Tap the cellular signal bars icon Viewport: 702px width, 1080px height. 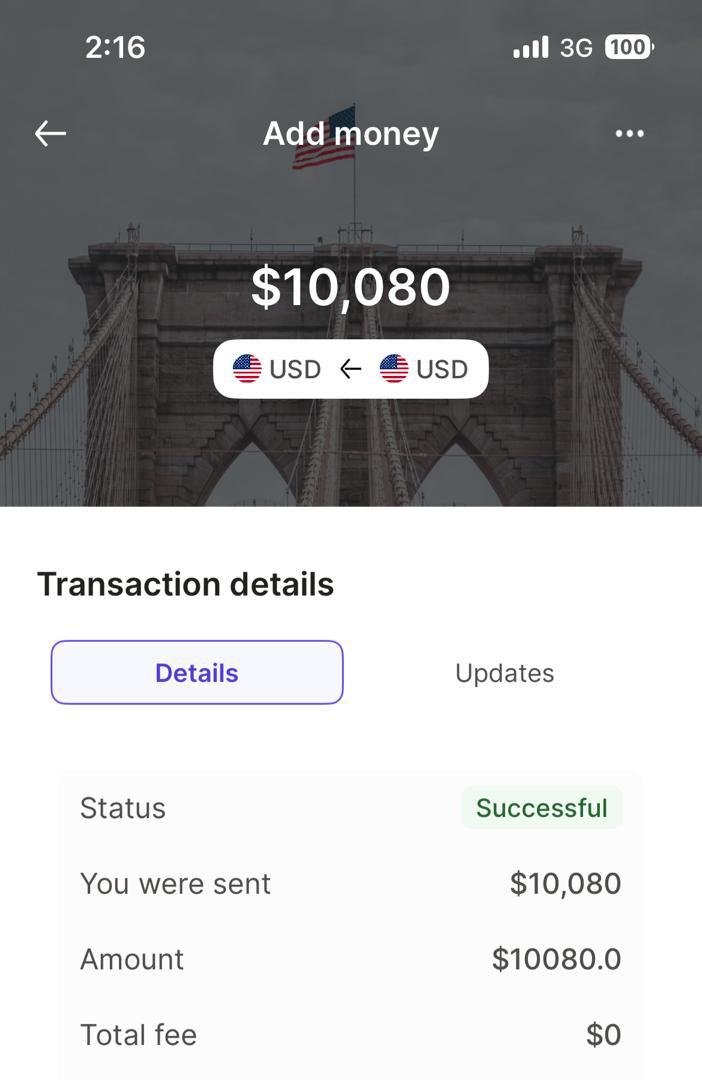530,47
